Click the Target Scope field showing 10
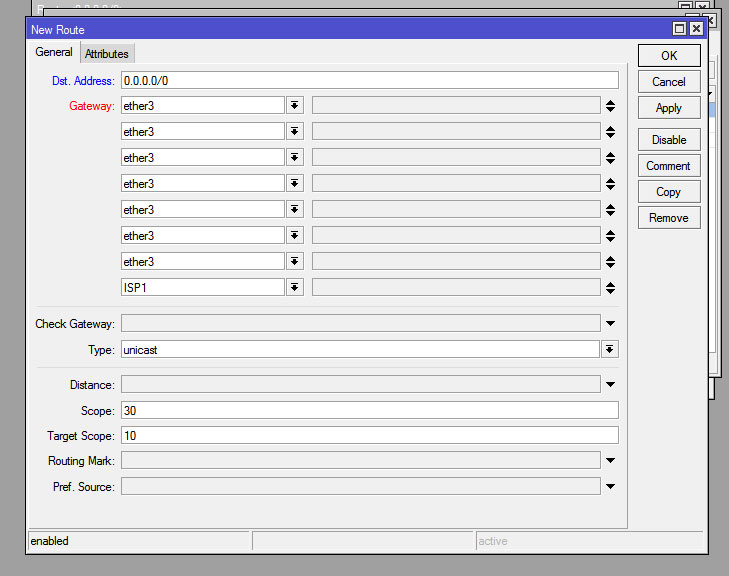 369,436
